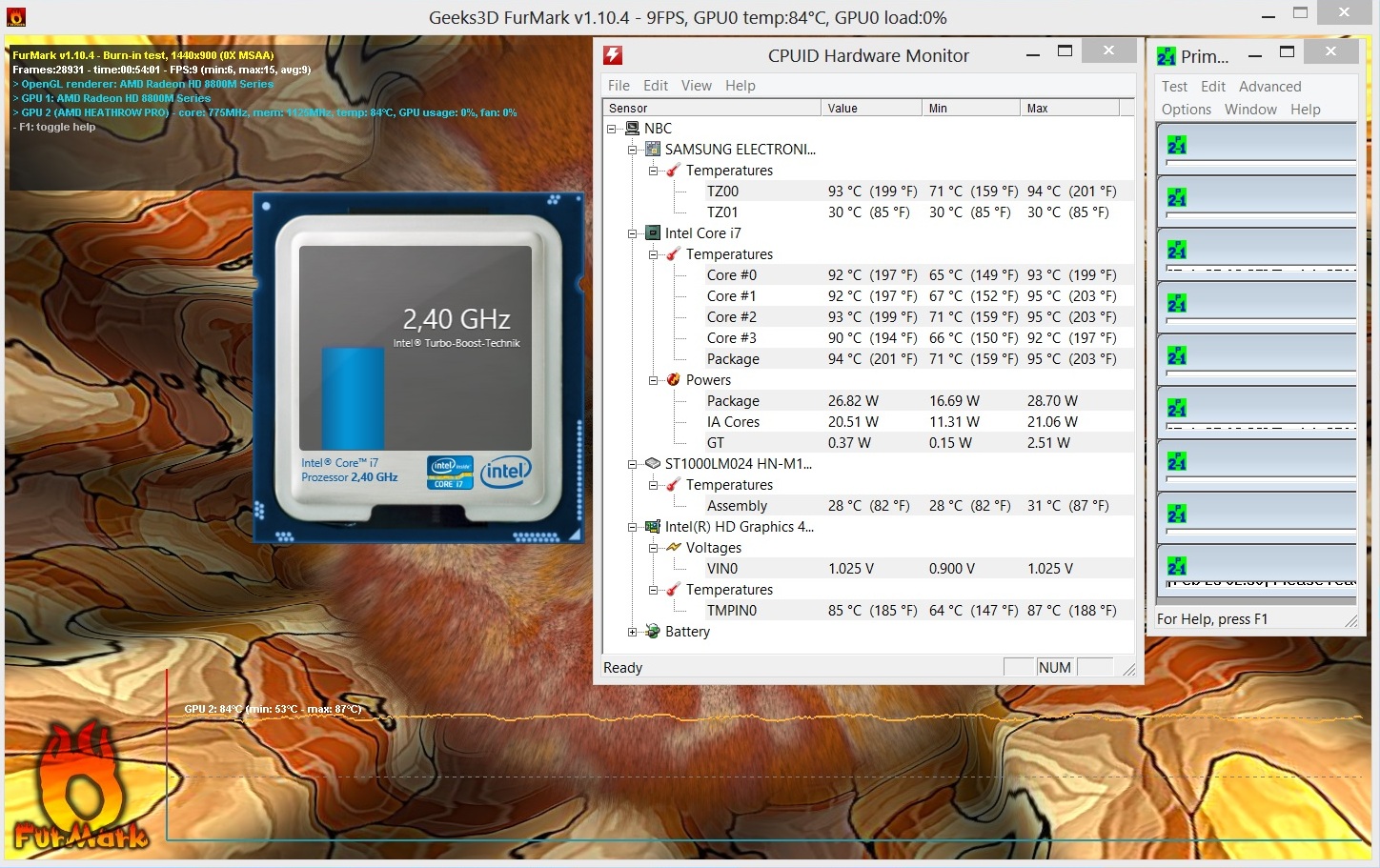Open the Advanced menu in Prime95
The width and height of the screenshot is (1380, 868).
pyautogui.click(x=1269, y=86)
